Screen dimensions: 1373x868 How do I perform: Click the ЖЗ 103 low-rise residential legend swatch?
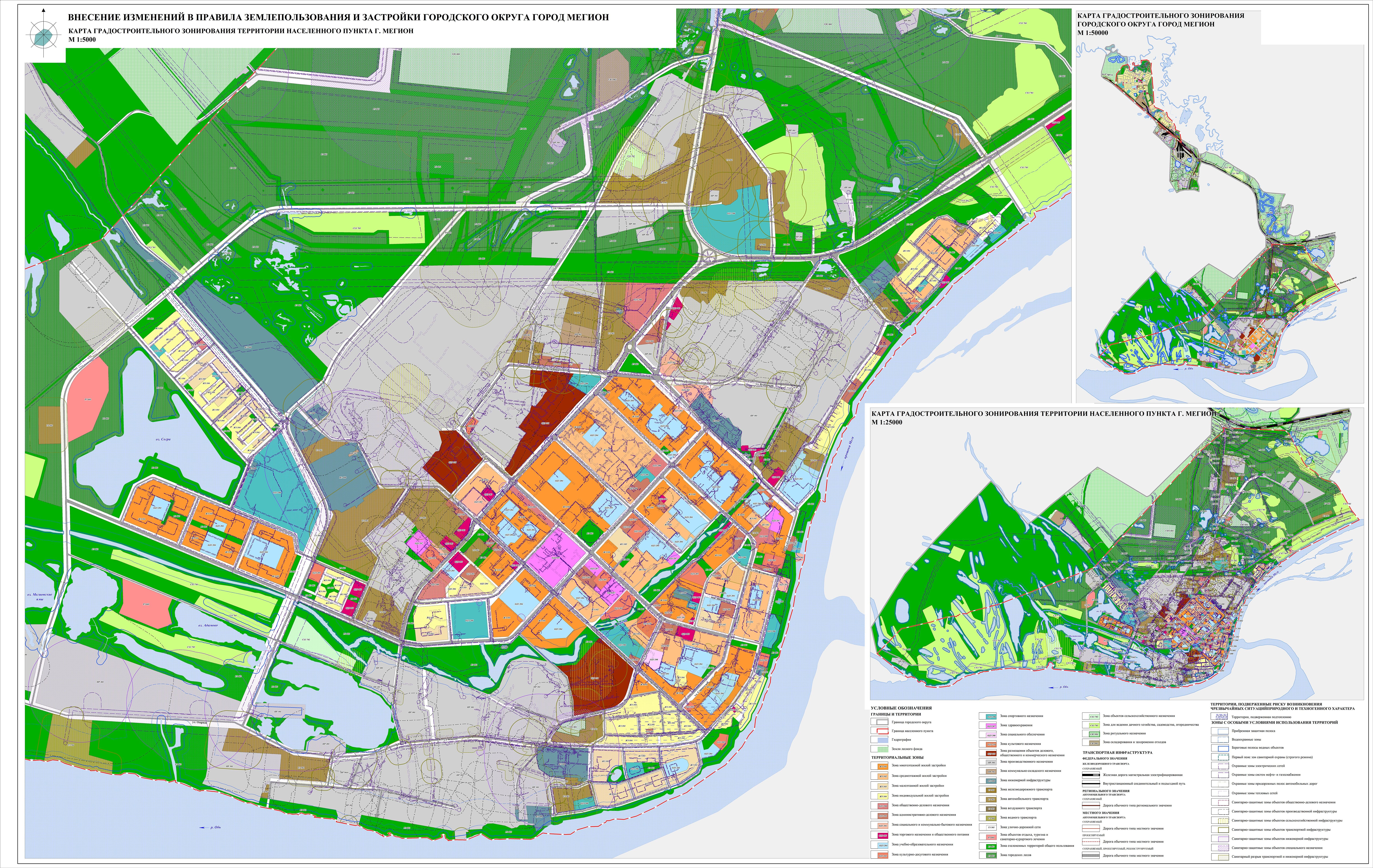click(x=883, y=786)
